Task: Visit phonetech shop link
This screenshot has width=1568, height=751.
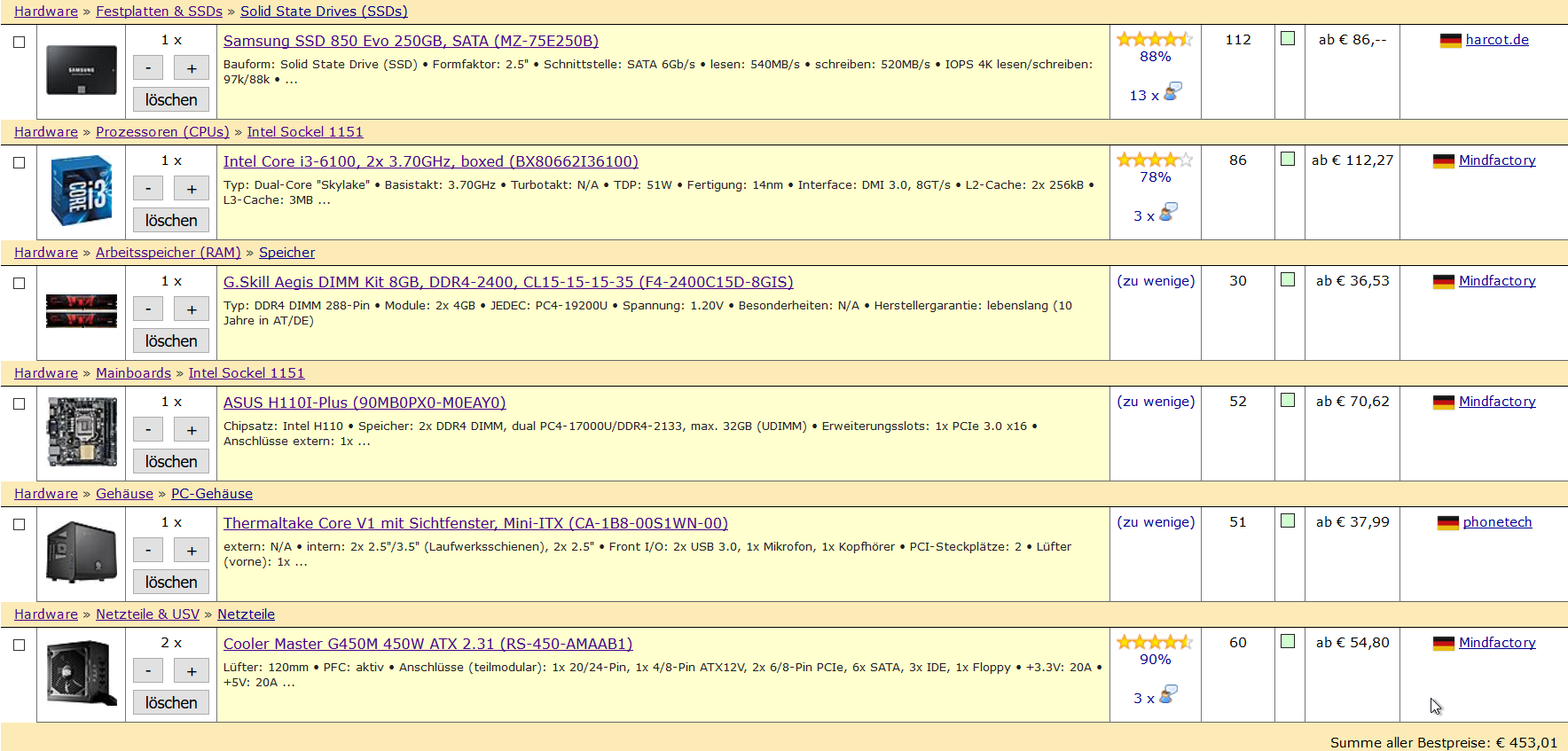Action: [x=1497, y=522]
